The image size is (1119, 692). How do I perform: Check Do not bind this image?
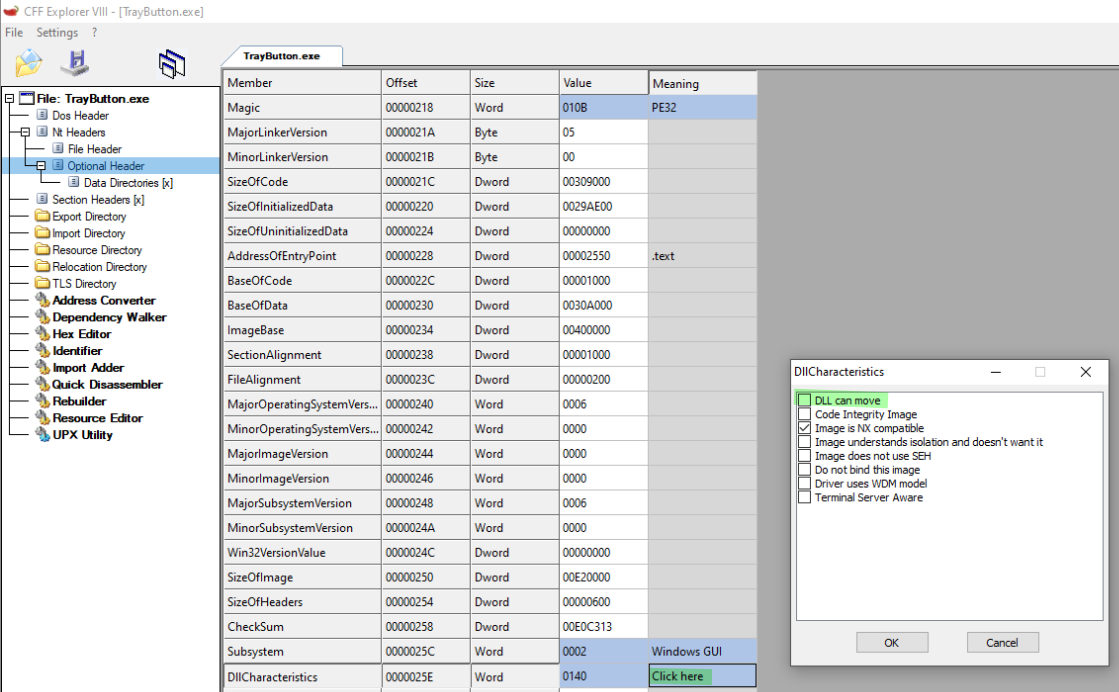pos(804,469)
